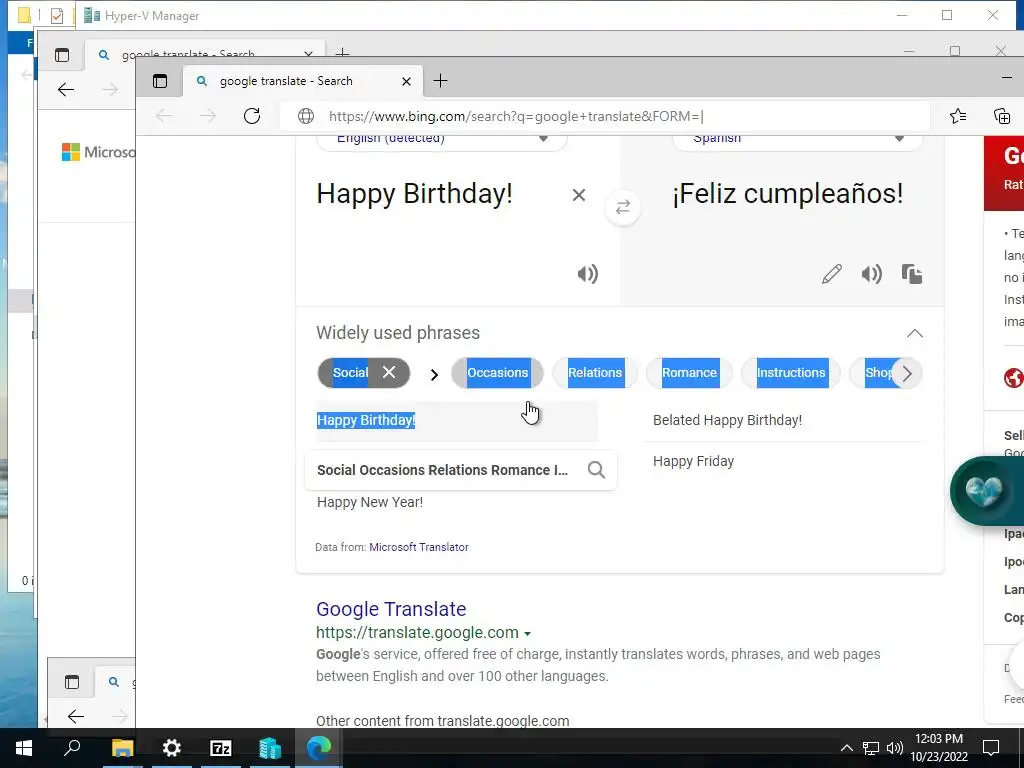Close the google translate tab
The image size is (1024, 768).
(x=406, y=81)
